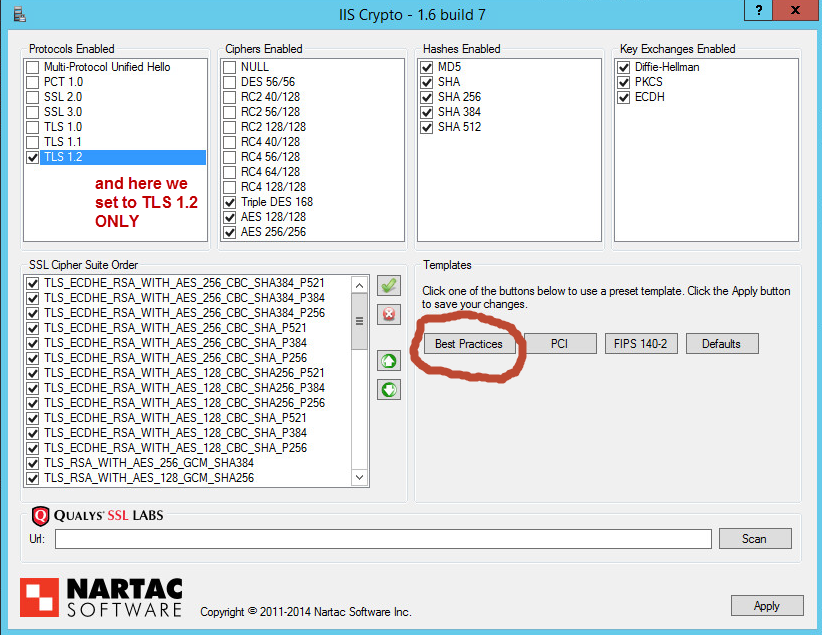Image resolution: width=822 pixels, height=635 pixels.
Task: Move cipher suite up with green arrow
Action: [388, 361]
